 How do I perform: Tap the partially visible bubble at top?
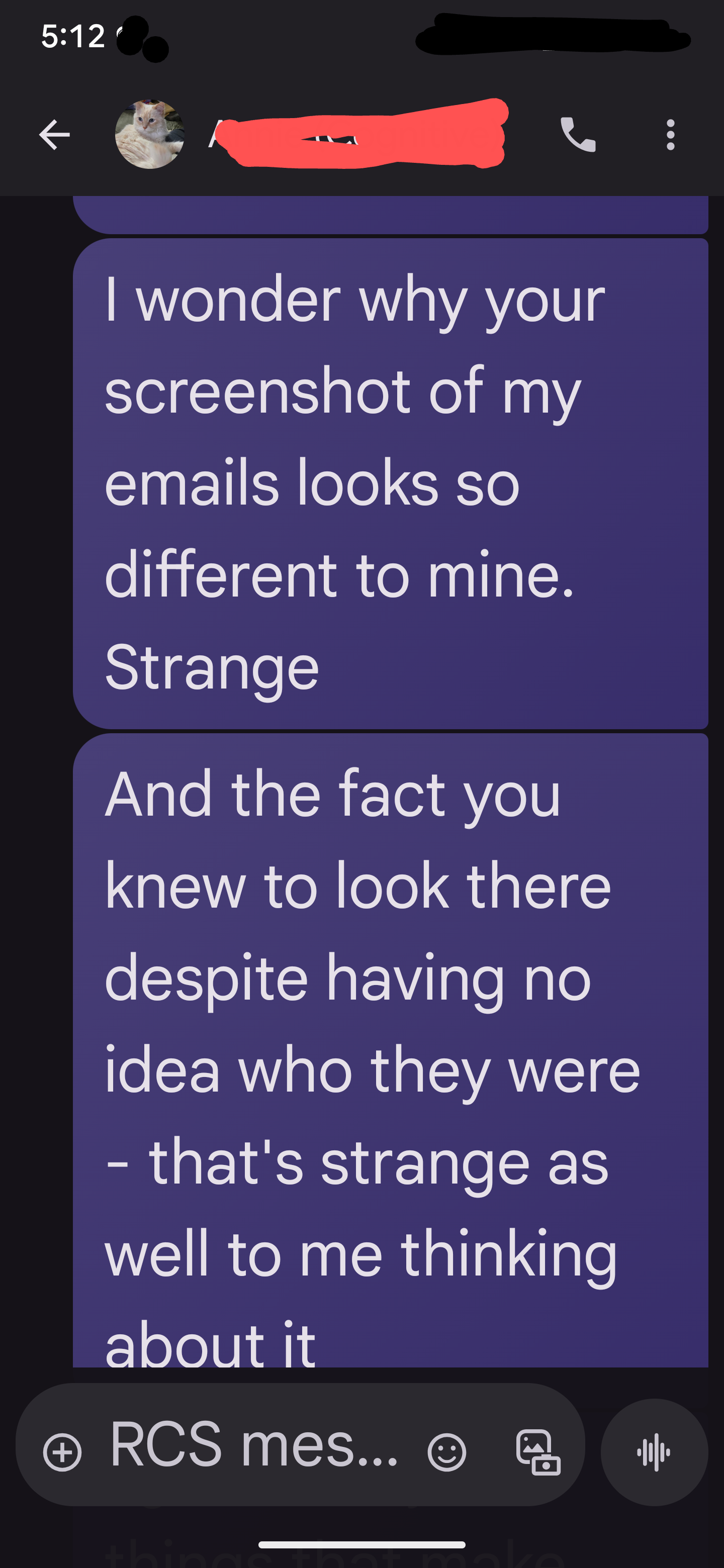tap(390, 214)
